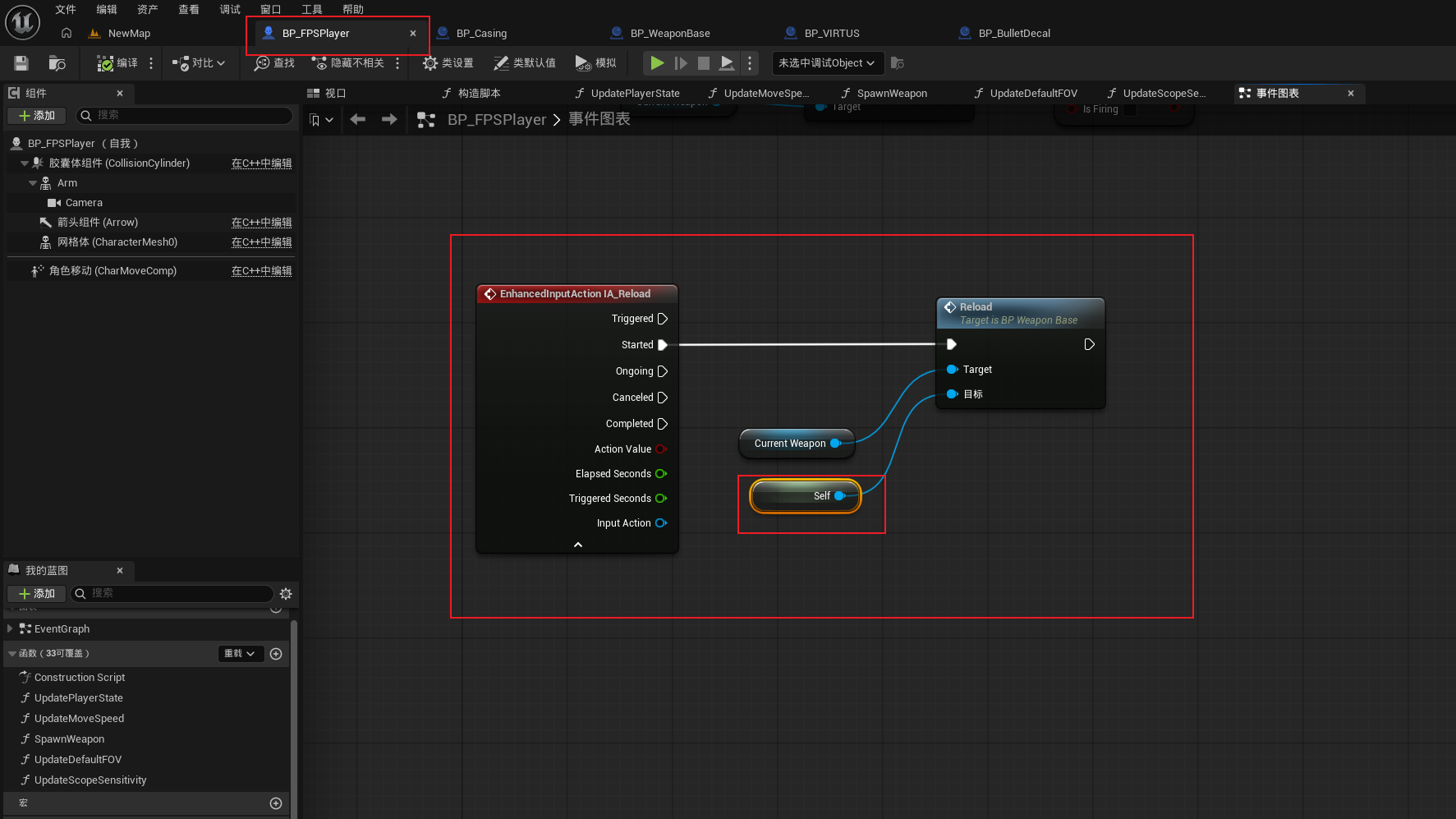Open 类设置 class settings
The width and height of the screenshot is (1456, 819).
pyautogui.click(x=448, y=63)
